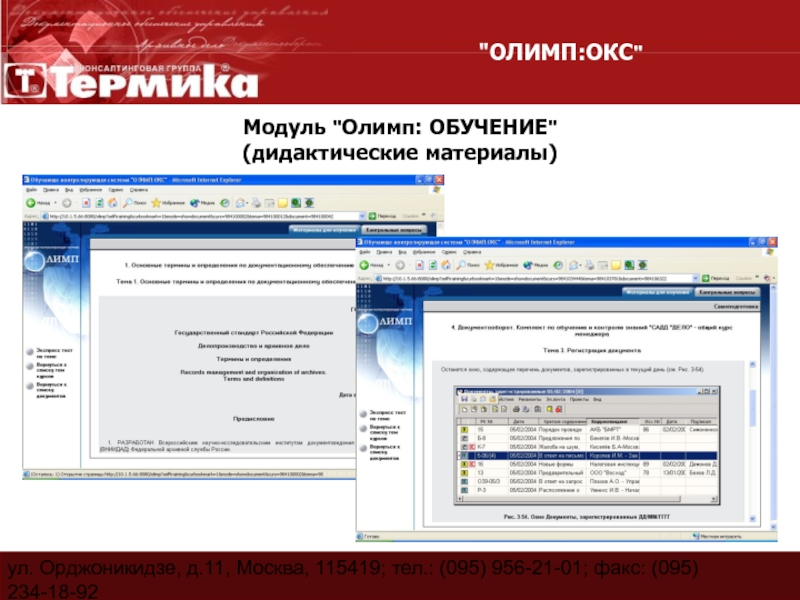This screenshot has height=600, width=800.
Task: Switch to 'Материалы для изучения' tab in the front window
Action: tap(658, 292)
